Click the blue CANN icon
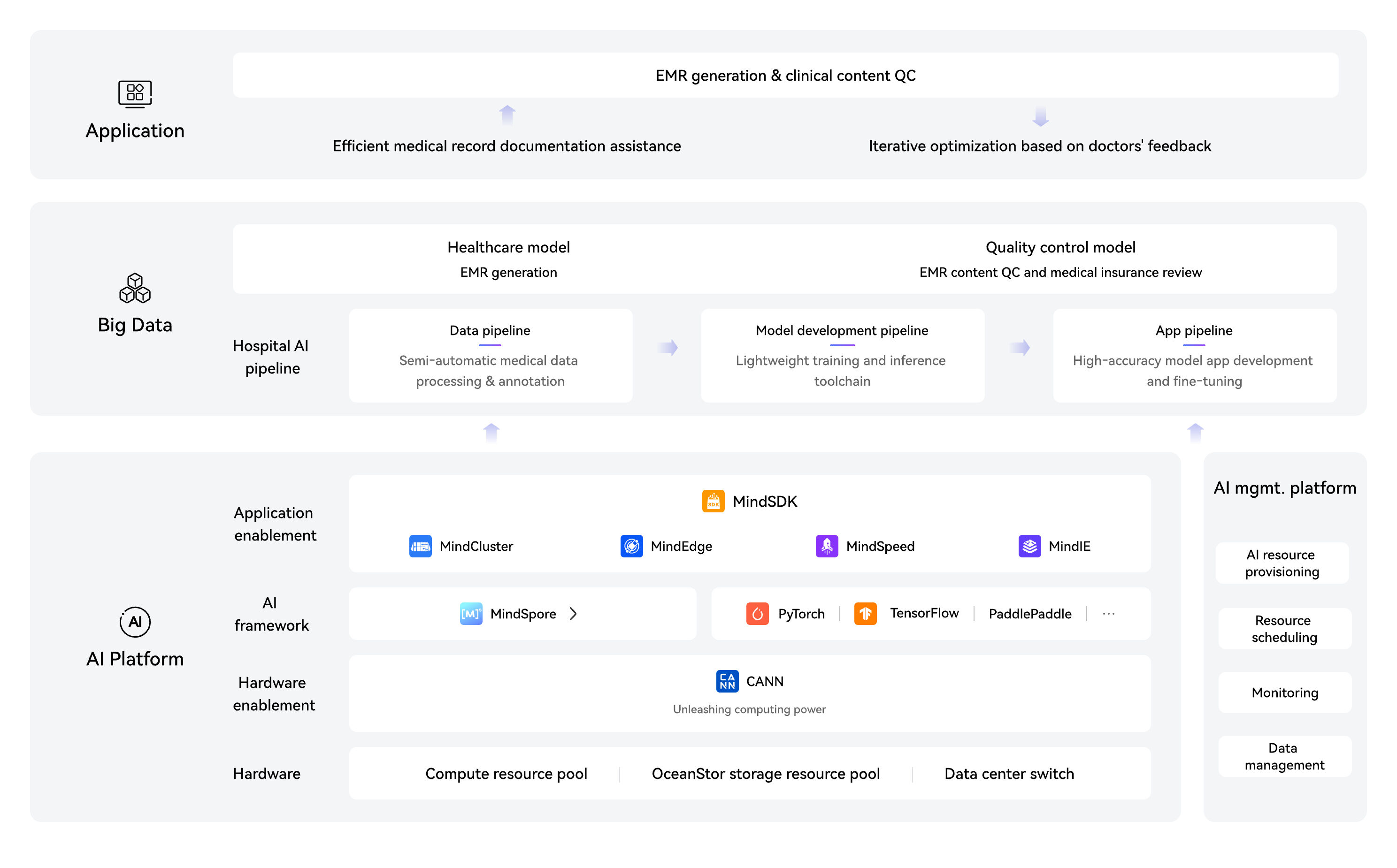Viewport: 1397px width, 868px height. click(728, 681)
